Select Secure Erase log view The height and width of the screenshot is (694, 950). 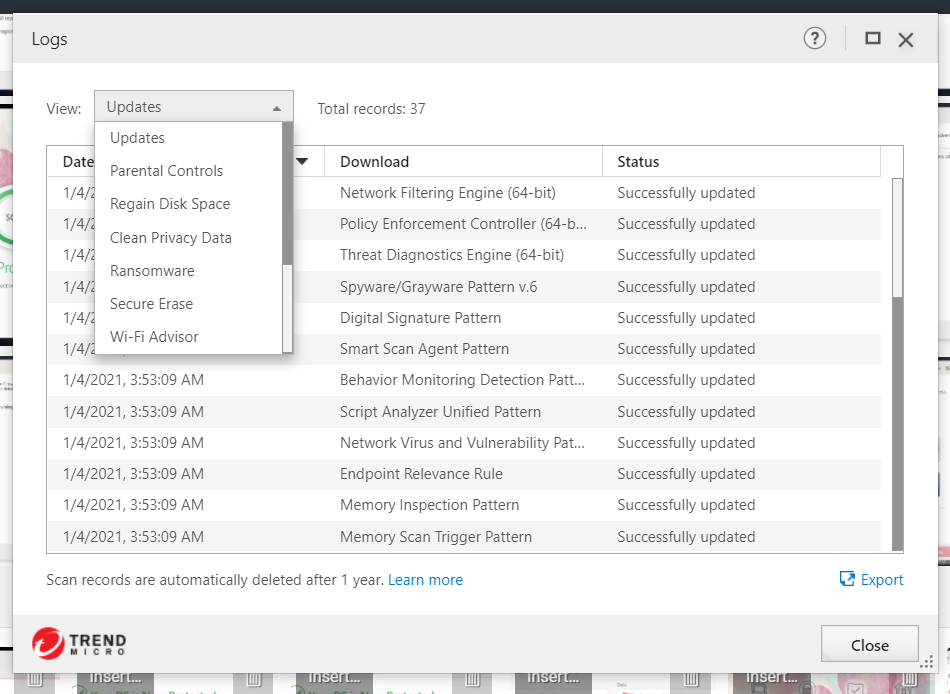tap(151, 304)
